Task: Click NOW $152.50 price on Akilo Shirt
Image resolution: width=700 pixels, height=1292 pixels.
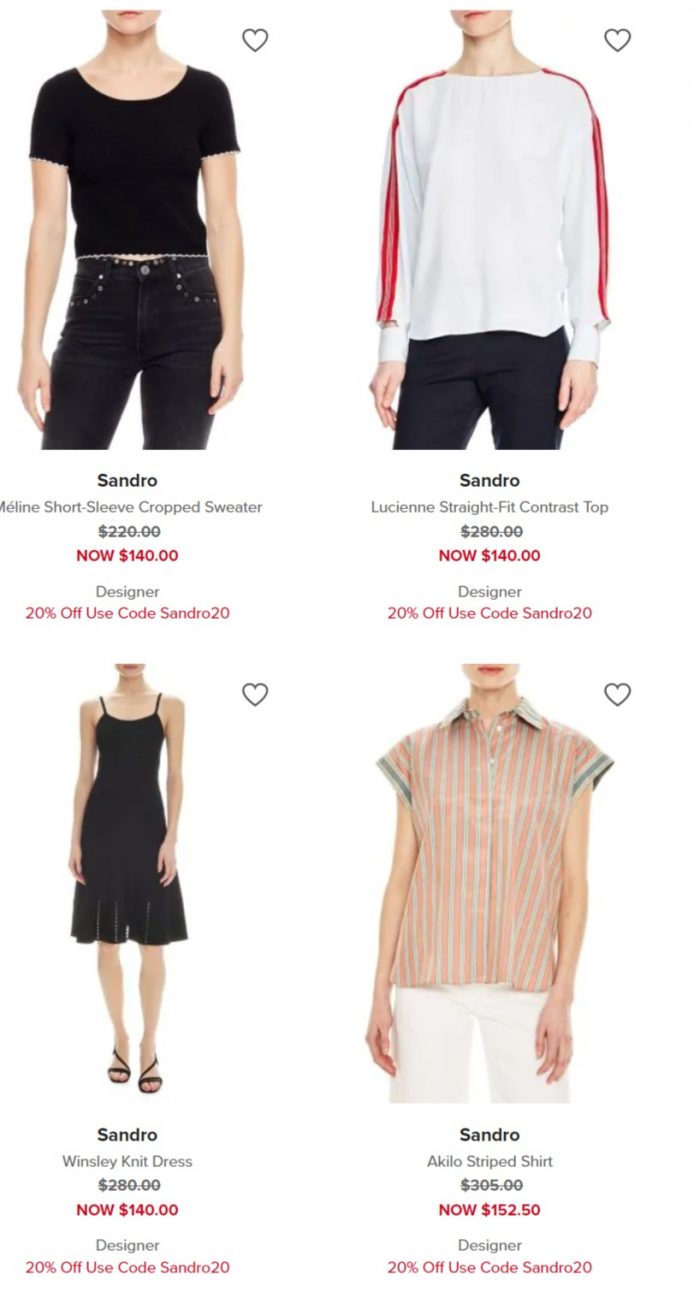Action: (x=490, y=1210)
